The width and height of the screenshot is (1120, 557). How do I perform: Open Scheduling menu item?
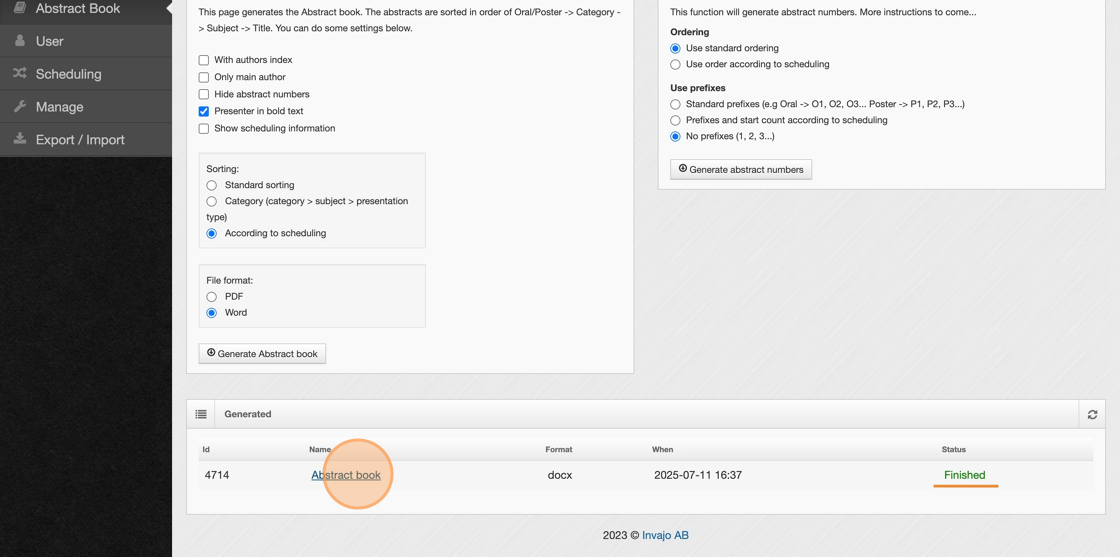[68, 74]
